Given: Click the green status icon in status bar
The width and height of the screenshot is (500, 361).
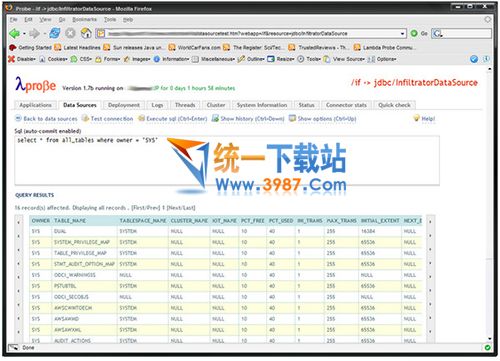Looking at the screenshot, I should tap(487, 348).
